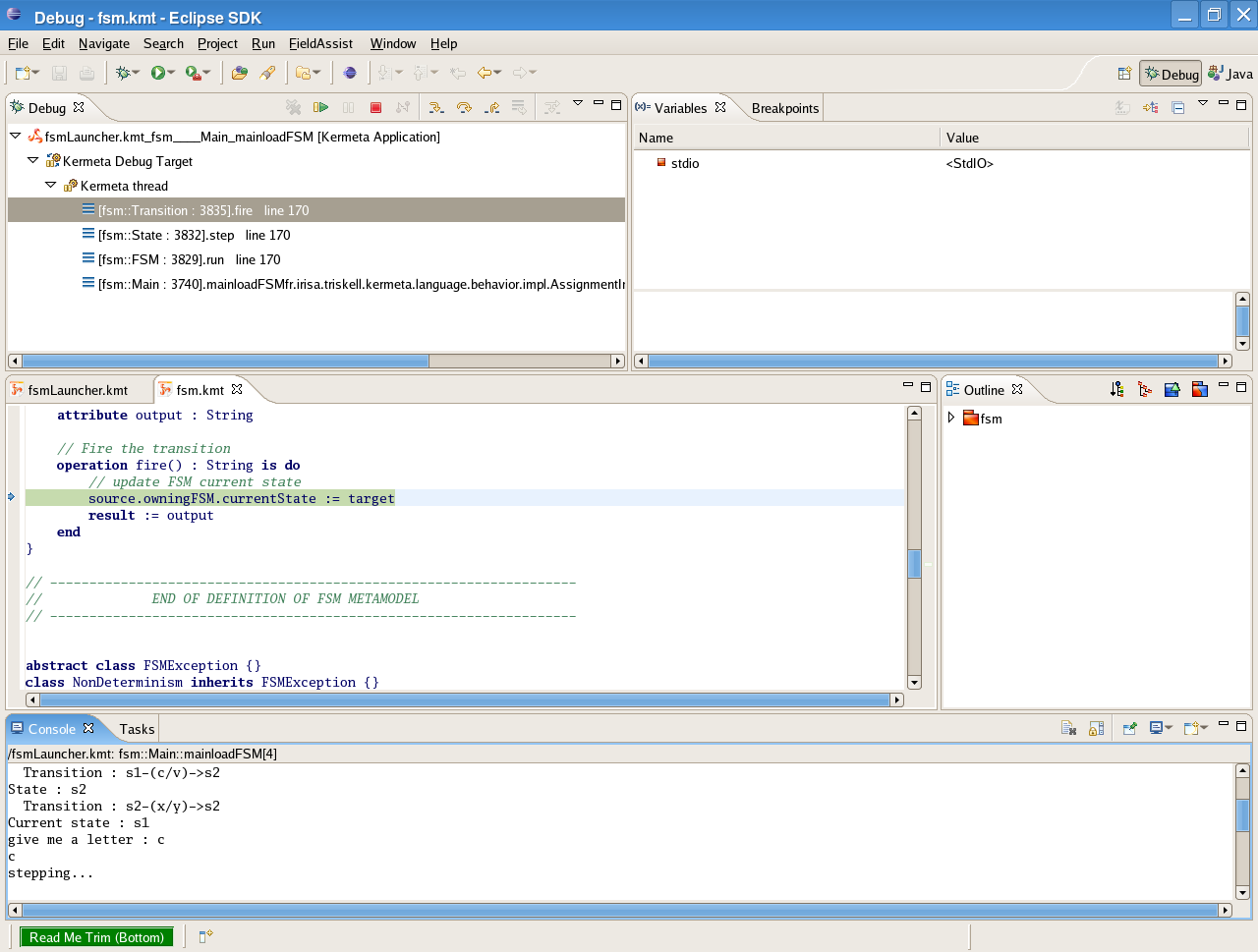This screenshot has height=952, width=1258.
Task: Toggle Show Logical Structure in Variables view
Action: click(x=1150, y=108)
